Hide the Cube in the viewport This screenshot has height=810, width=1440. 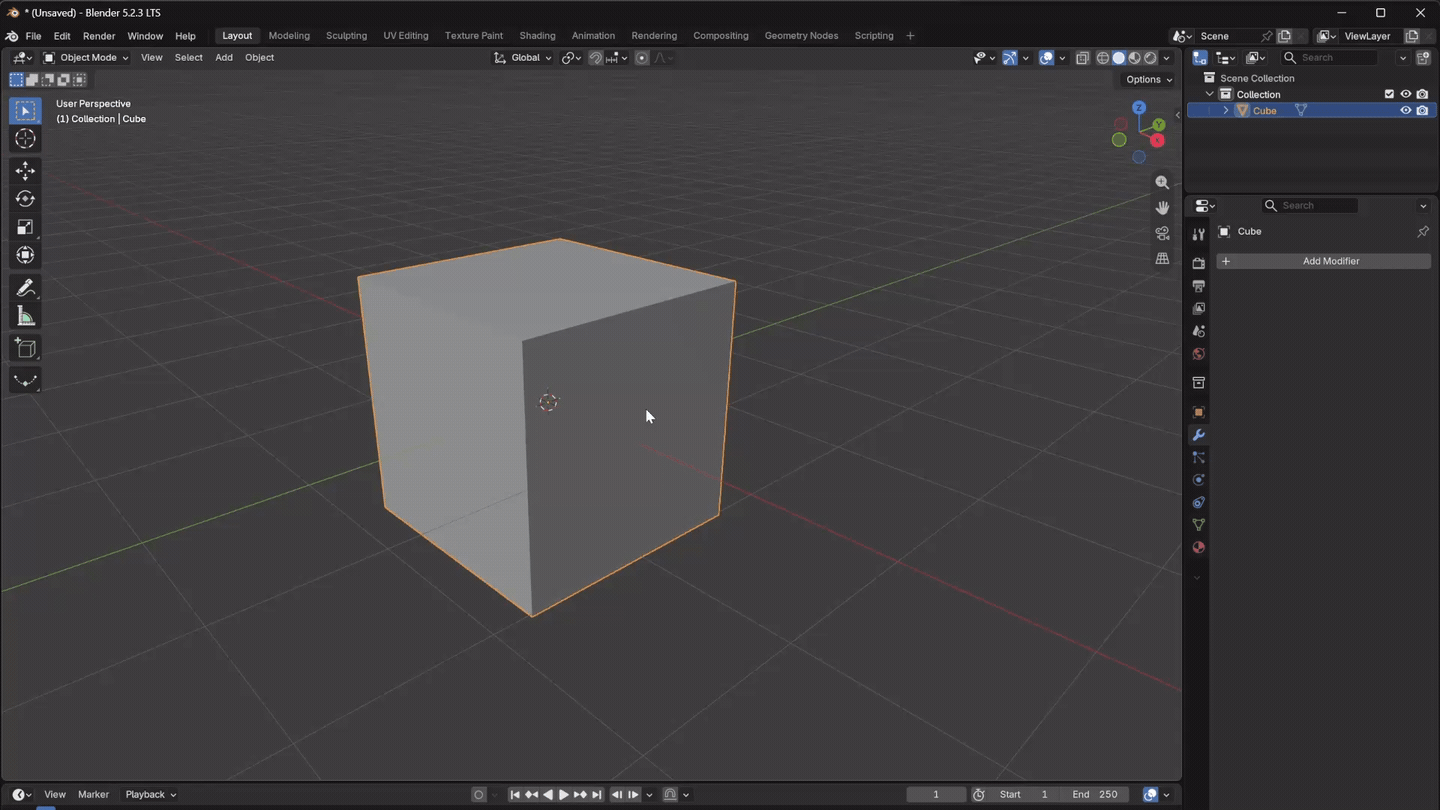click(x=1405, y=111)
